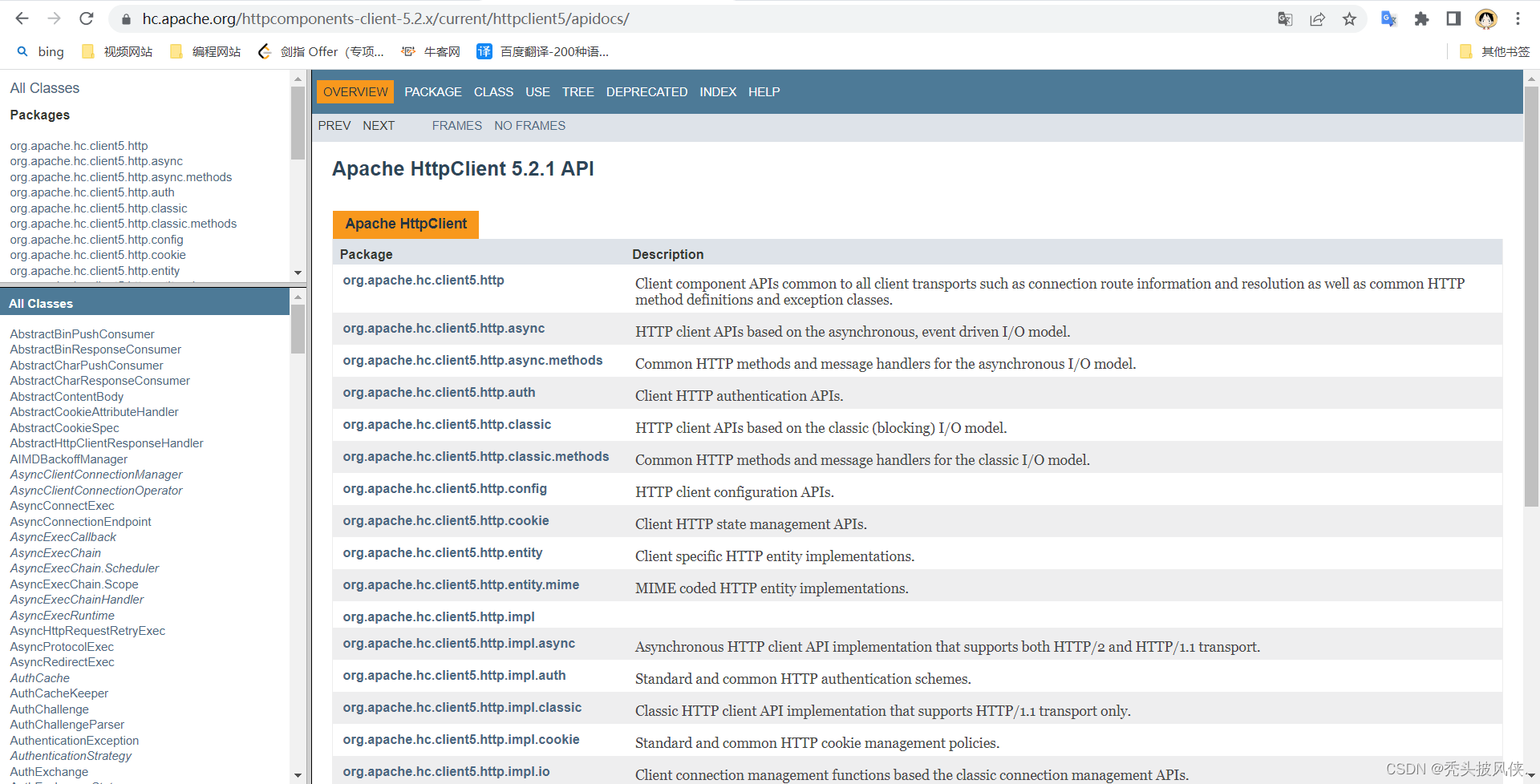Image resolution: width=1540 pixels, height=784 pixels.
Task: Select the TREE navigation tab
Action: 578,91
